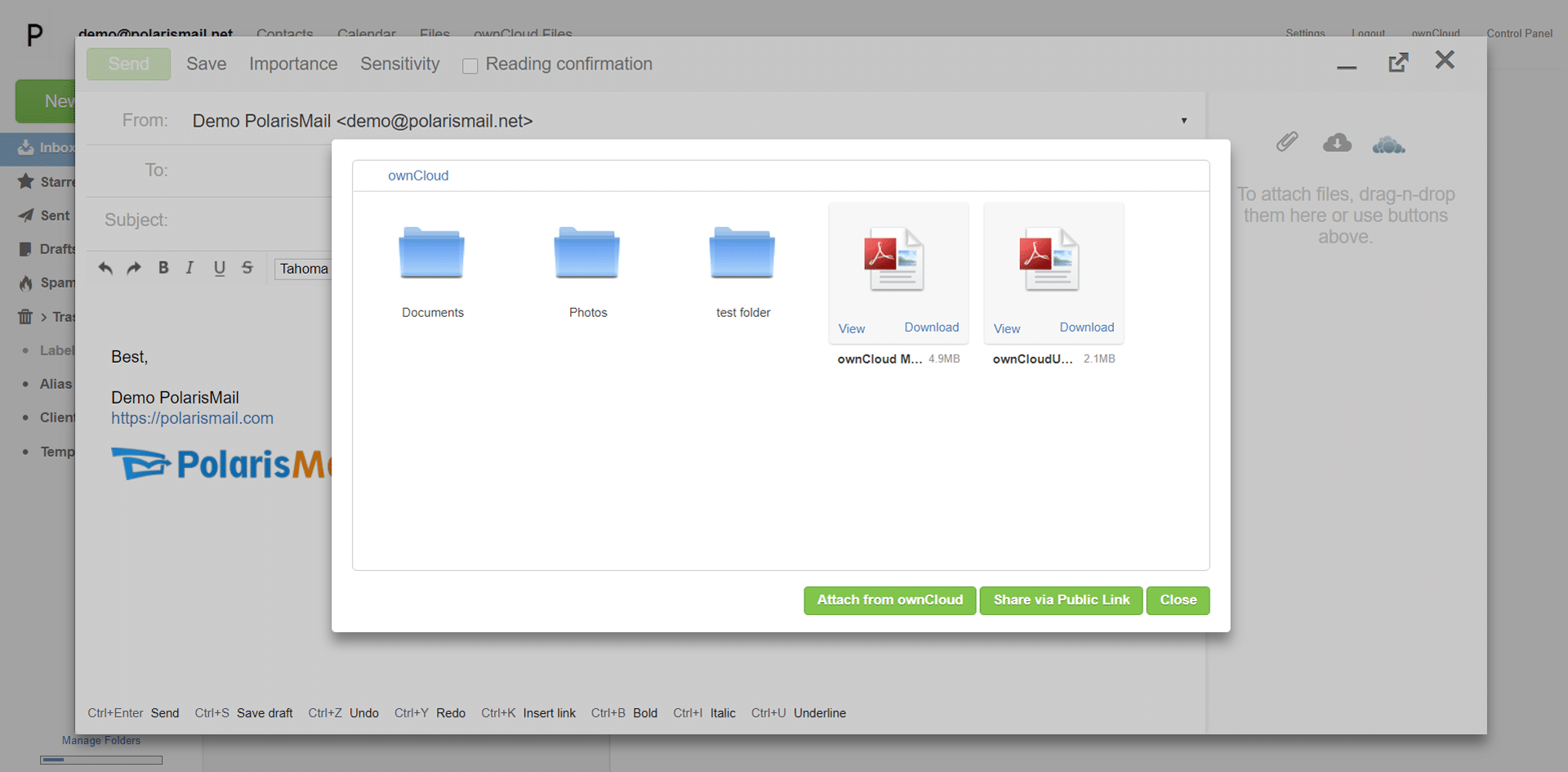Open the Drafts folder
Screen dimensions: 1568x772
tap(45, 249)
